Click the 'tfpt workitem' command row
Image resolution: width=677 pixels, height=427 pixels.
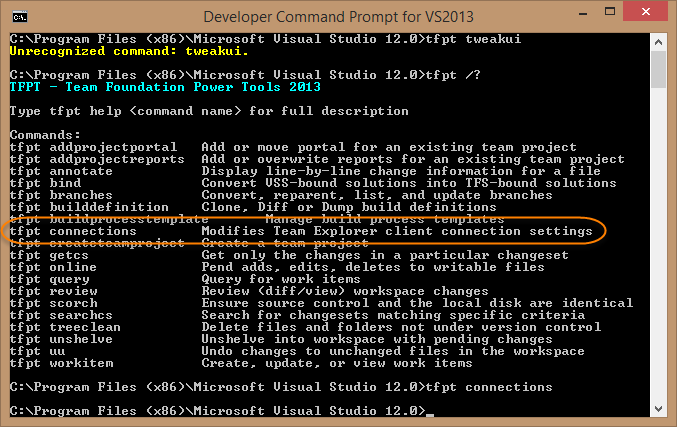[x=241, y=364]
